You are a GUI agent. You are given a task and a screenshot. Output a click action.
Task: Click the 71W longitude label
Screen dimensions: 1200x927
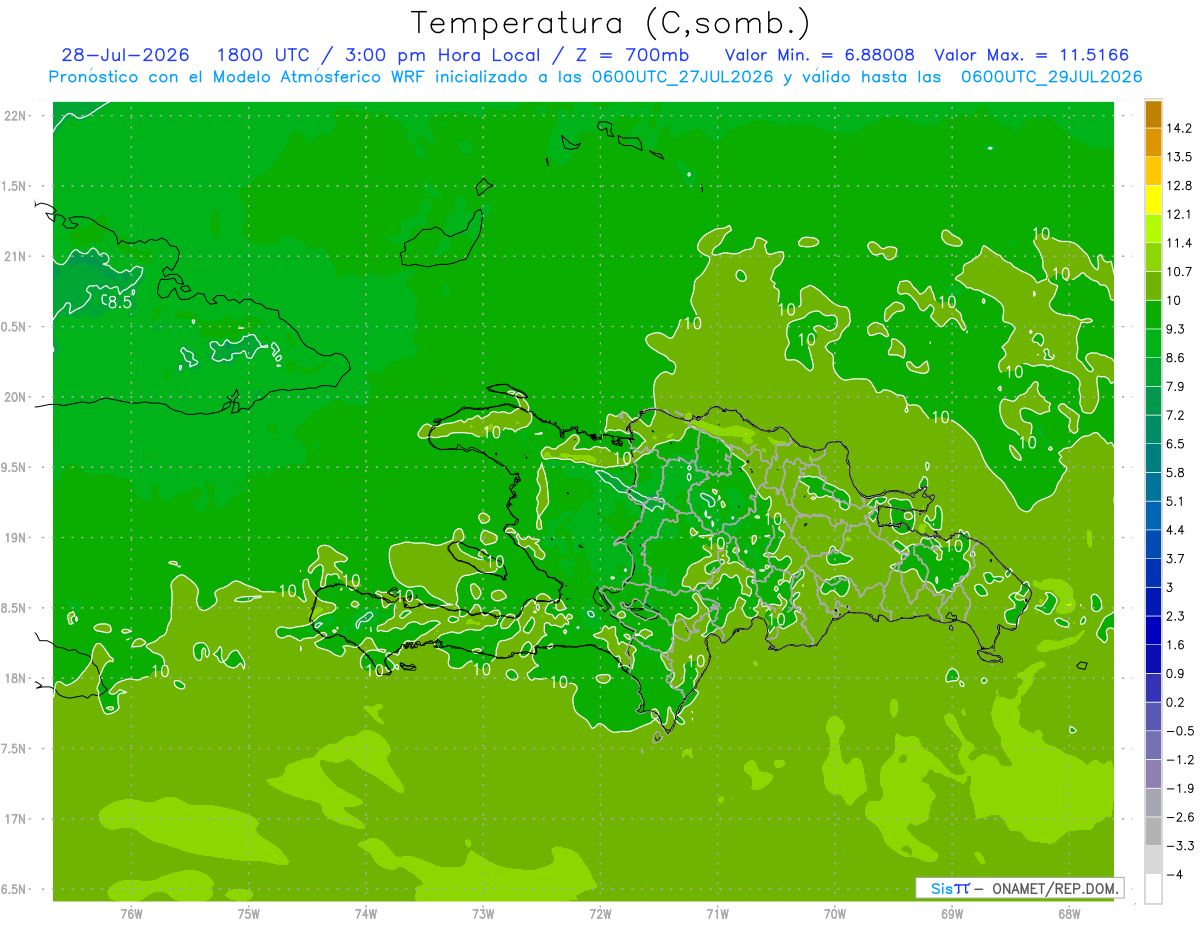[x=717, y=913]
